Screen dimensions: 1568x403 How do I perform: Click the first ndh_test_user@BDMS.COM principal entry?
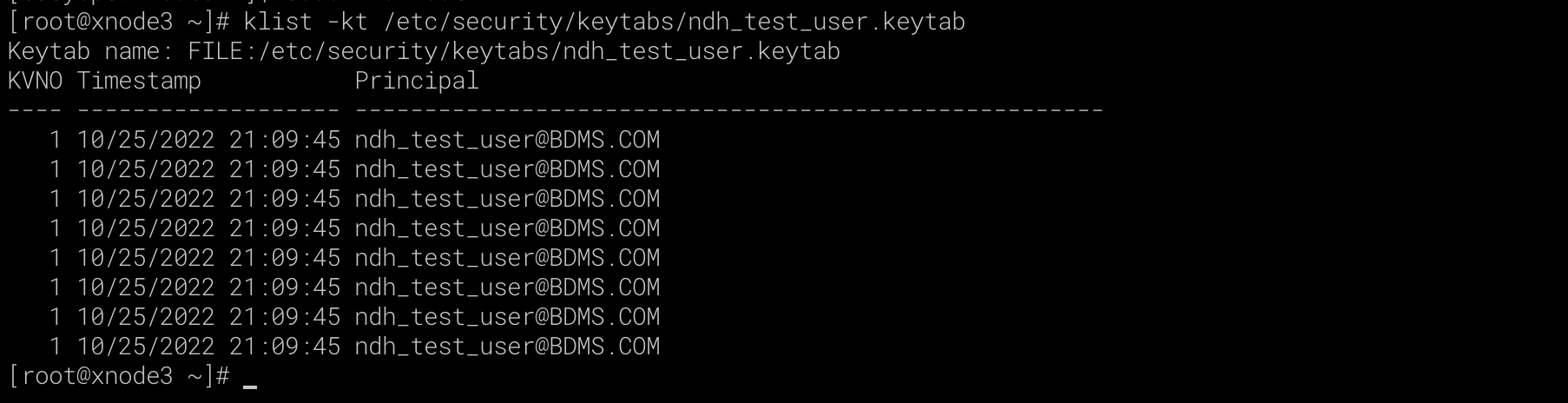click(x=508, y=140)
